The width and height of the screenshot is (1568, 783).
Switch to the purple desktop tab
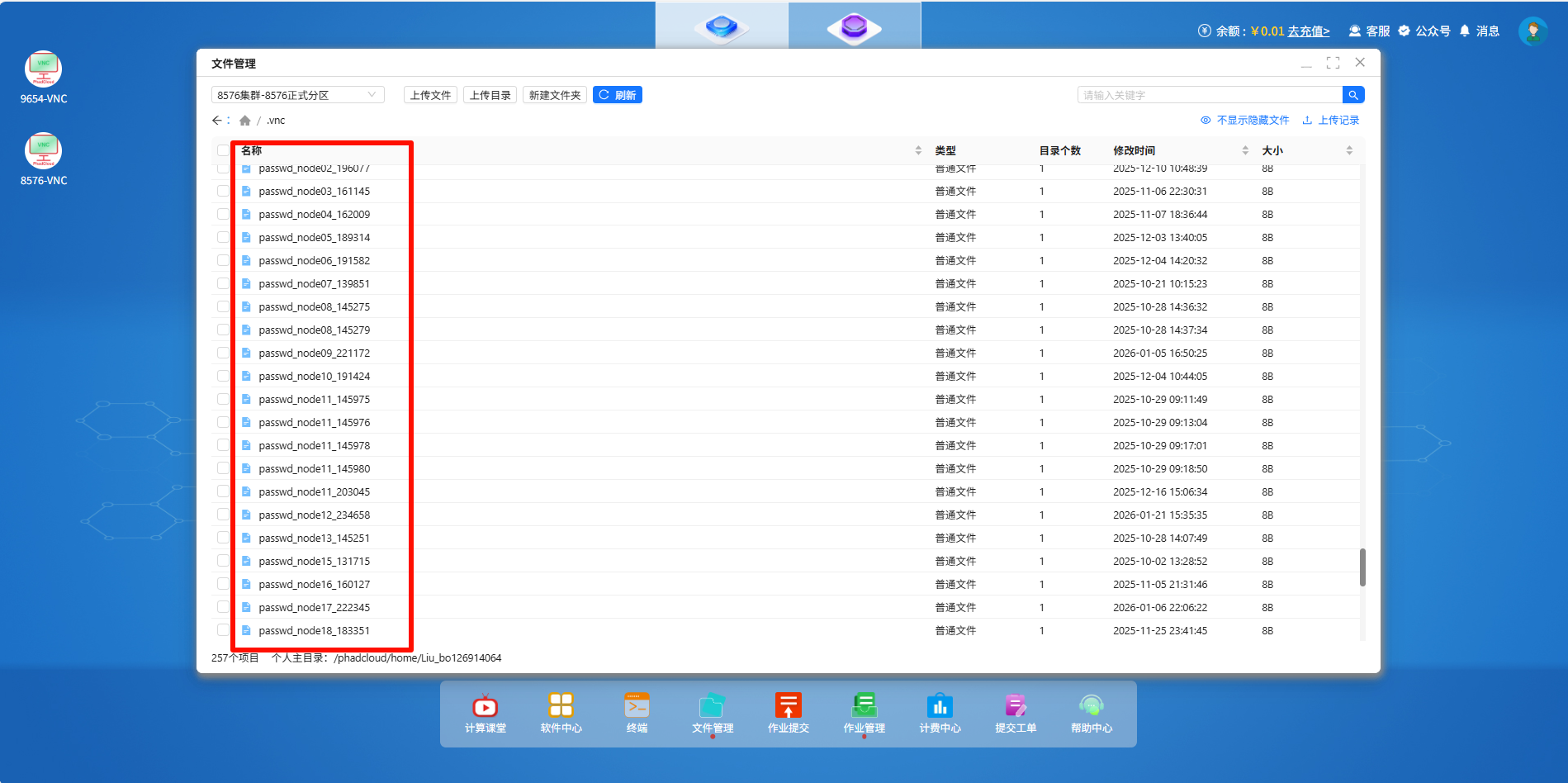(x=854, y=26)
